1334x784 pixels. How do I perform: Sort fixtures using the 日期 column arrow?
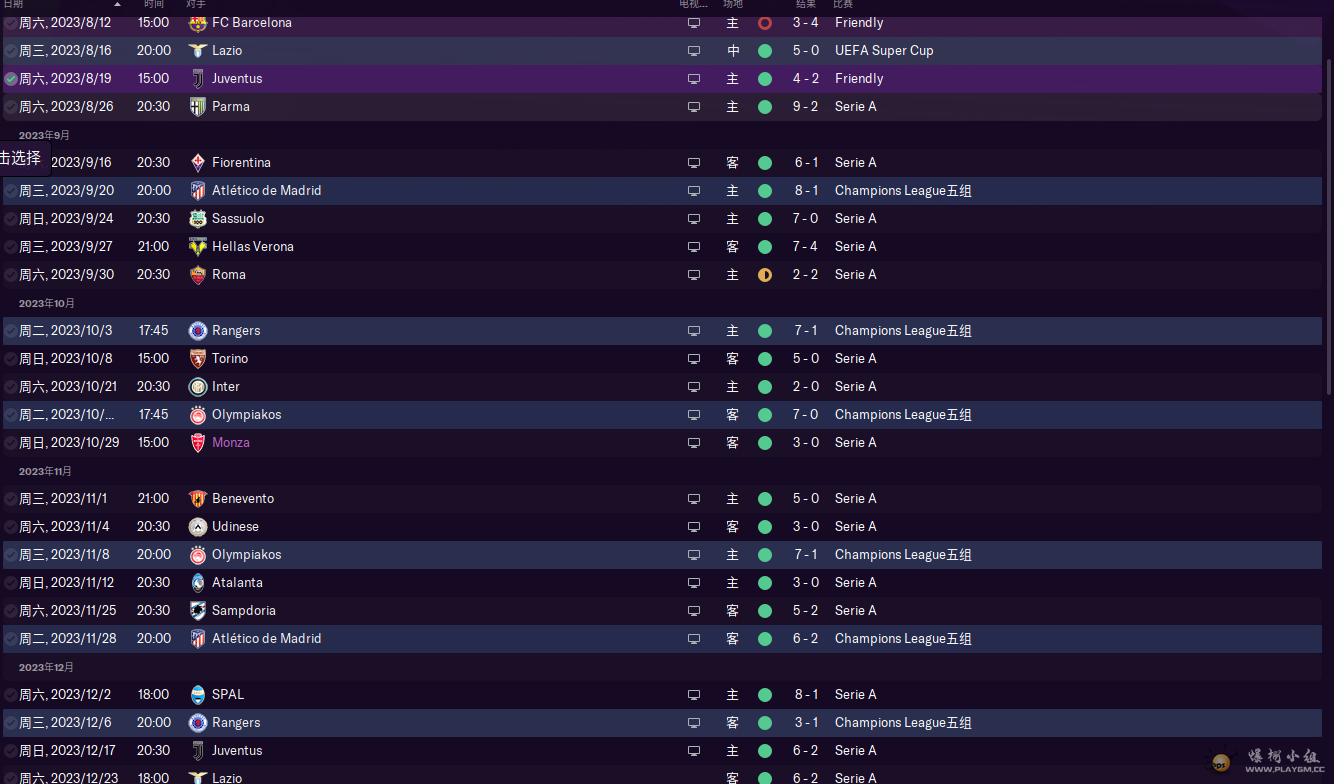pos(117,4)
